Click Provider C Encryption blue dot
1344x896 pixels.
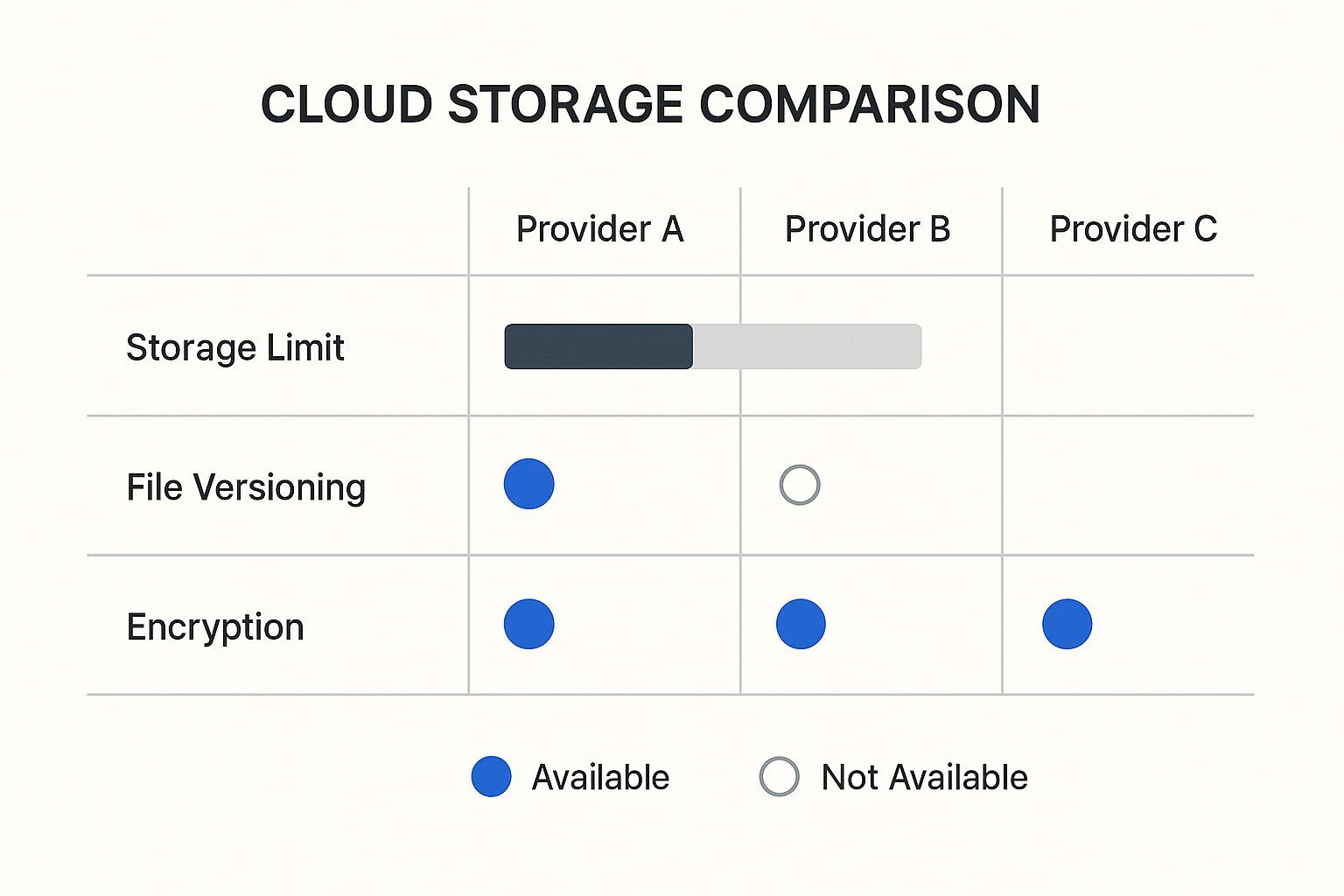[1067, 624]
